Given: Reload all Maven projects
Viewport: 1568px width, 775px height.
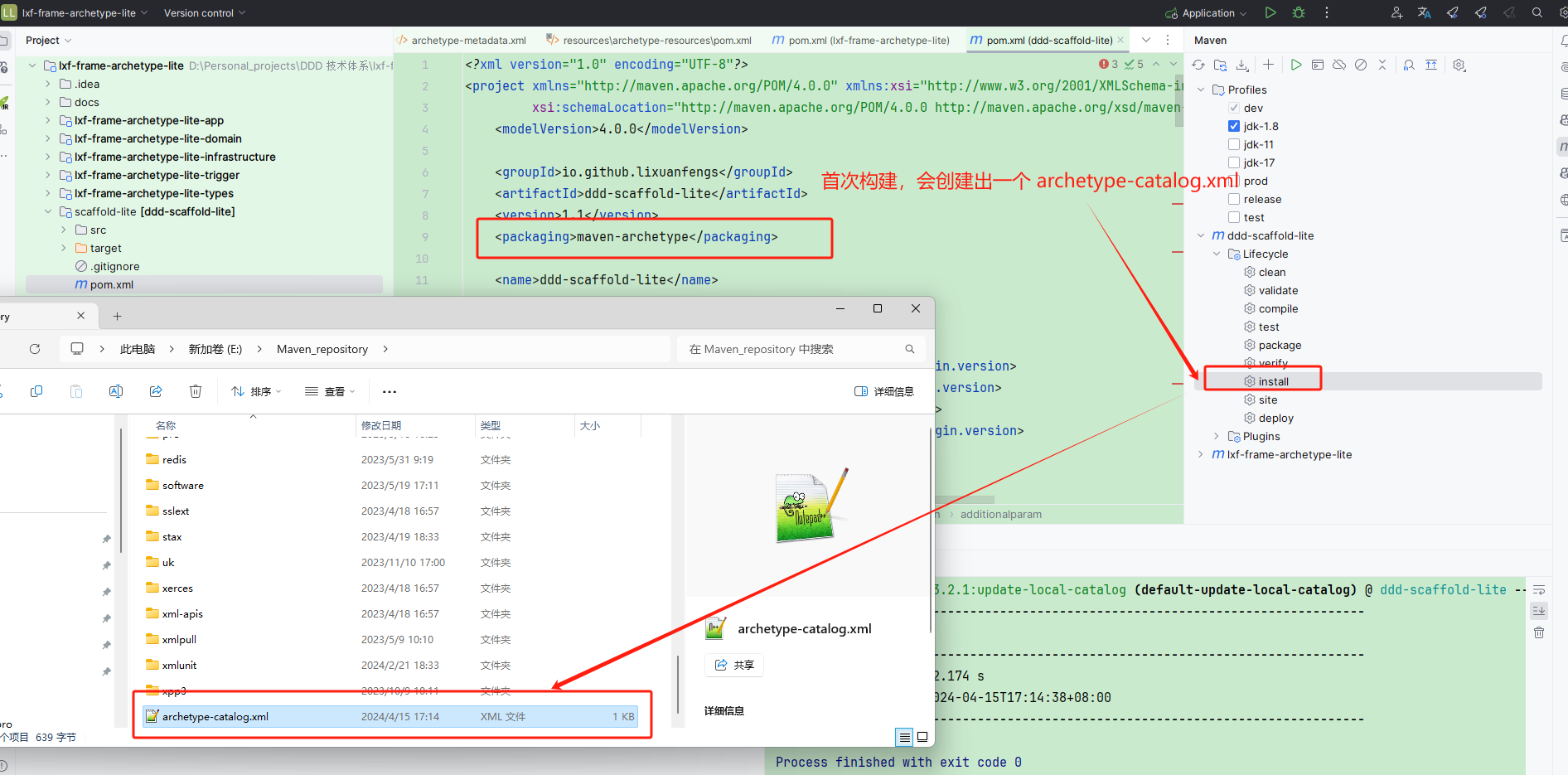Looking at the screenshot, I should coord(1198,65).
